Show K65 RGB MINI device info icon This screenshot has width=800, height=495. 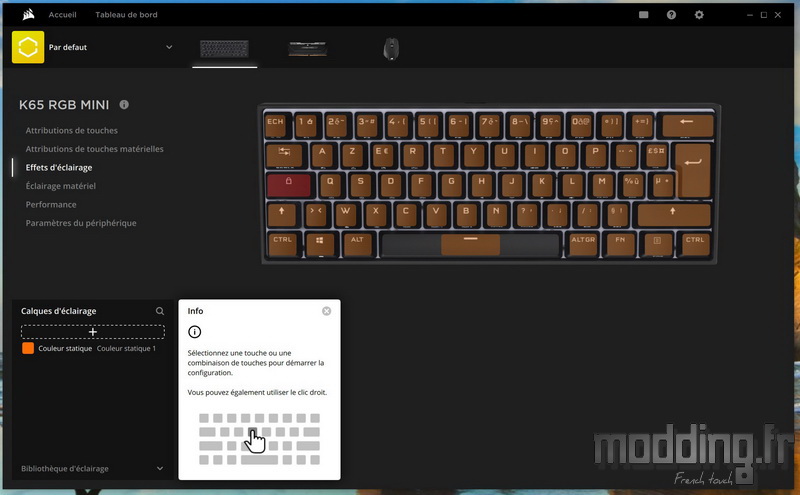click(124, 105)
